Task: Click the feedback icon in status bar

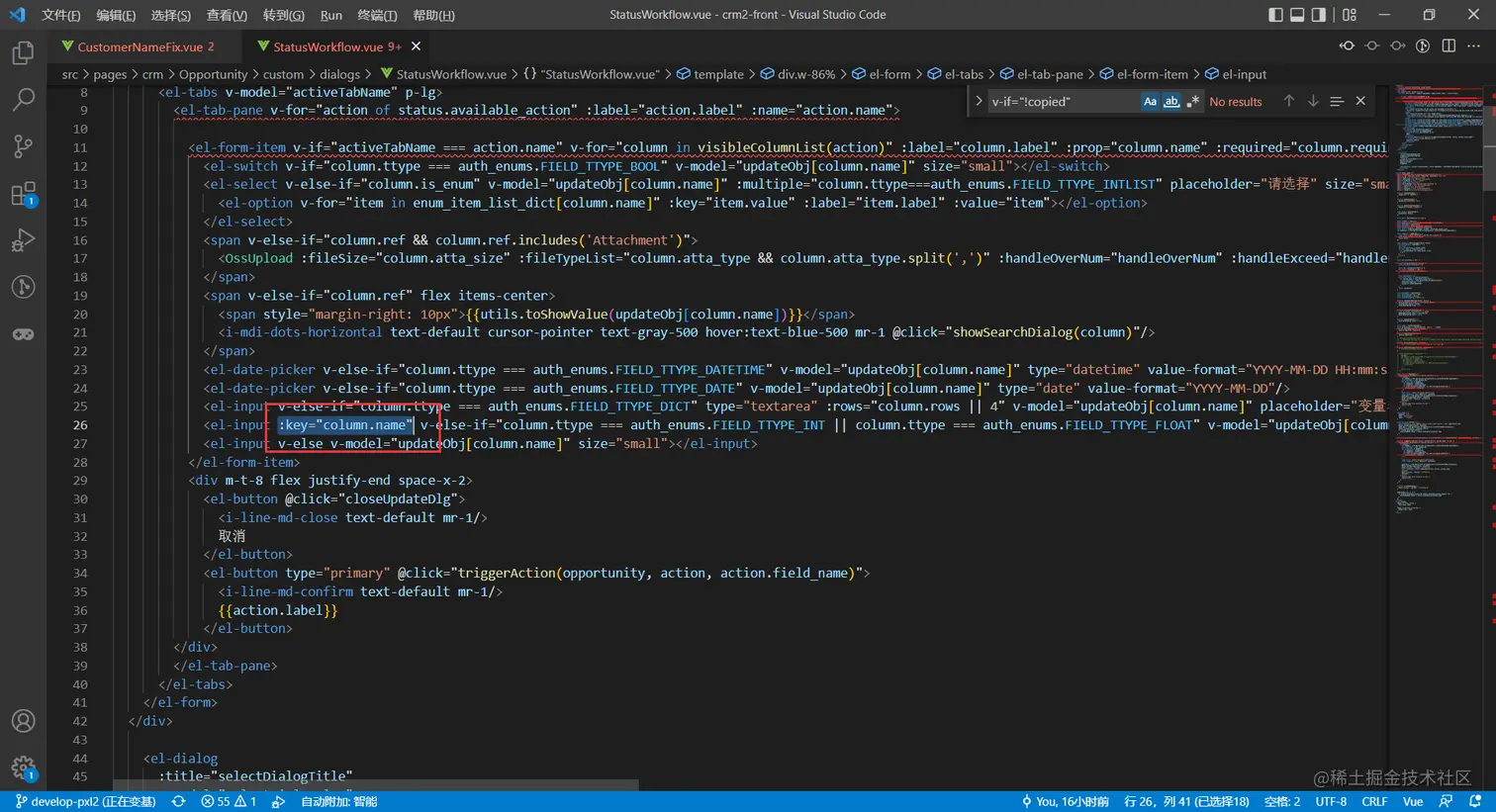Action: (1447, 801)
